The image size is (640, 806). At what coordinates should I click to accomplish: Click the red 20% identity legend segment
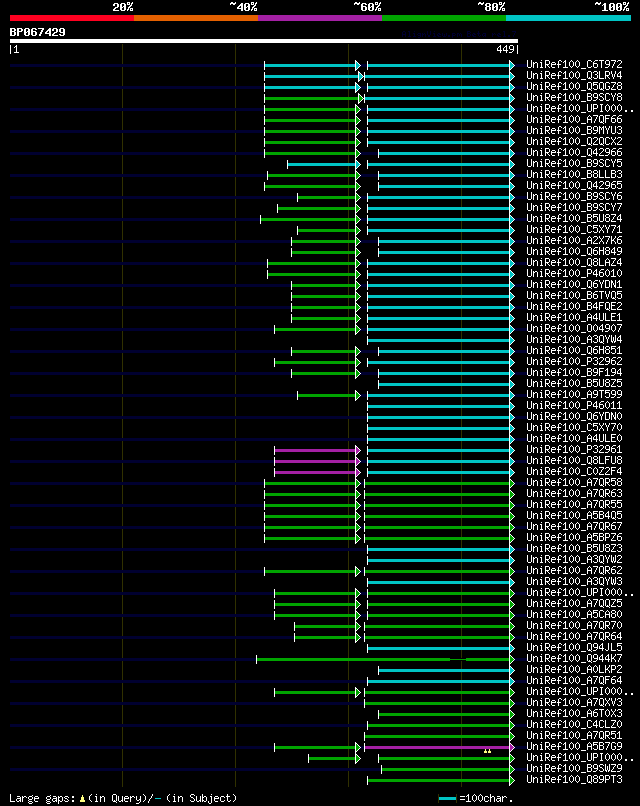[71, 18]
